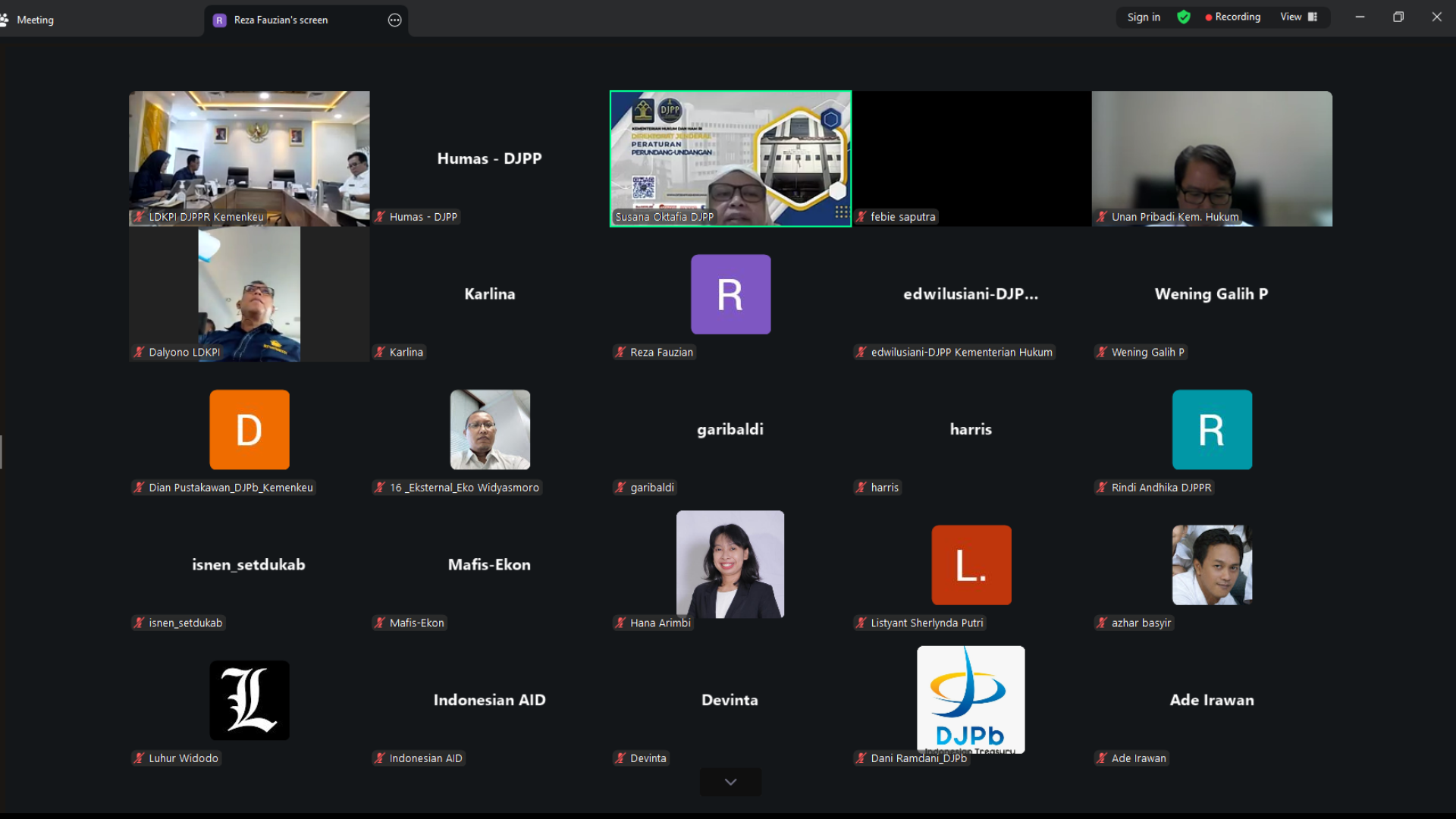Select the Reza Fauzian's screen tab
Image resolution: width=1456 pixels, height=819 pixels.
[281, 20]
